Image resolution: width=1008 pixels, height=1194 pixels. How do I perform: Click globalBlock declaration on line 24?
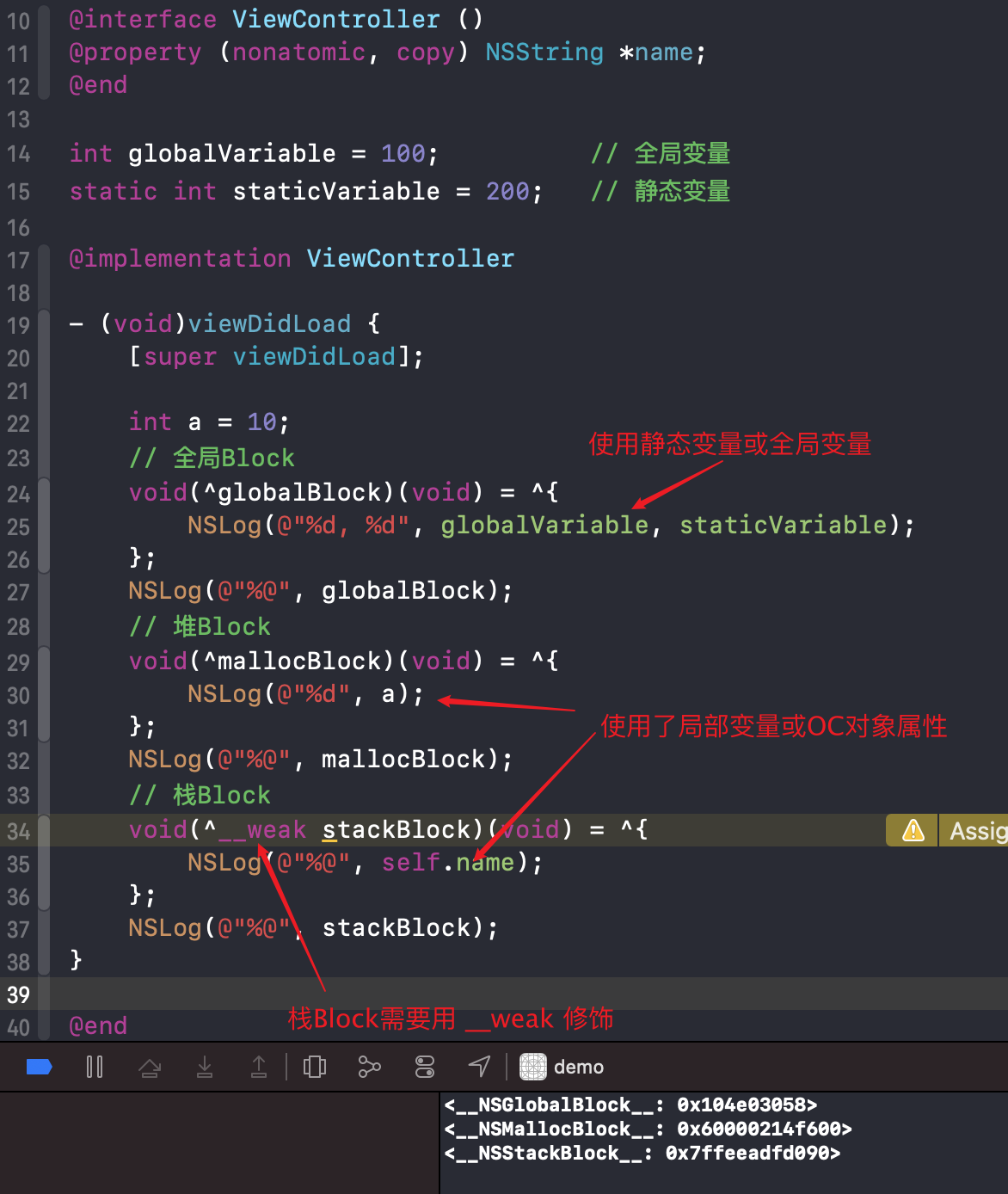coord(299,492)
